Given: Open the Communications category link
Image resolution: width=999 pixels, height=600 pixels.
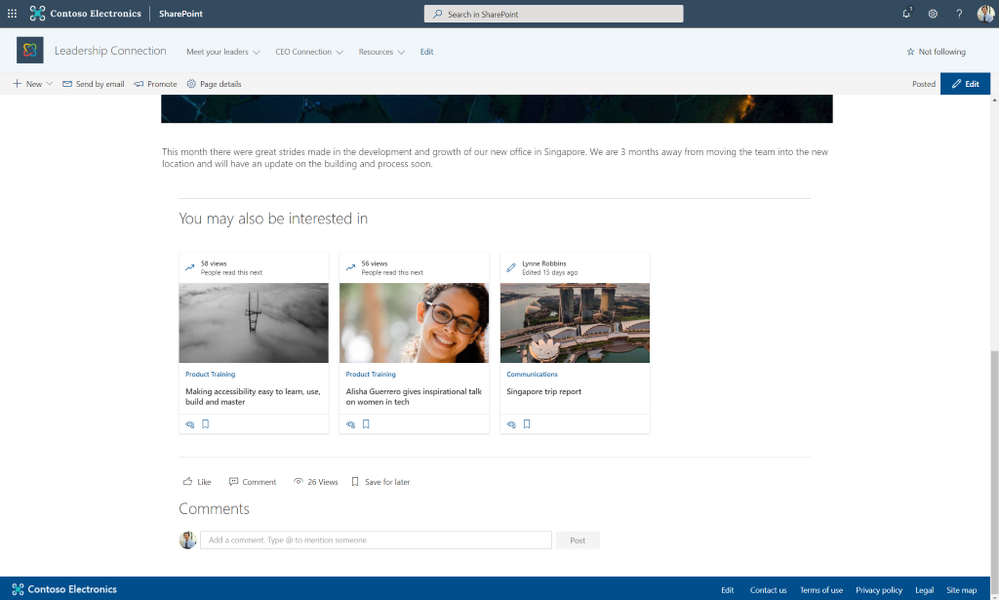Looking at the screenshot, I should click(532, 374).
